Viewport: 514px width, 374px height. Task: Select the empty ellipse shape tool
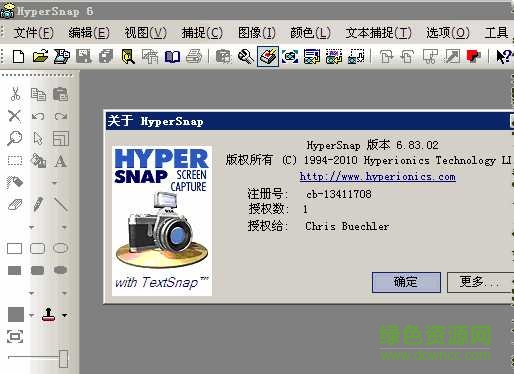pos(61,248)
